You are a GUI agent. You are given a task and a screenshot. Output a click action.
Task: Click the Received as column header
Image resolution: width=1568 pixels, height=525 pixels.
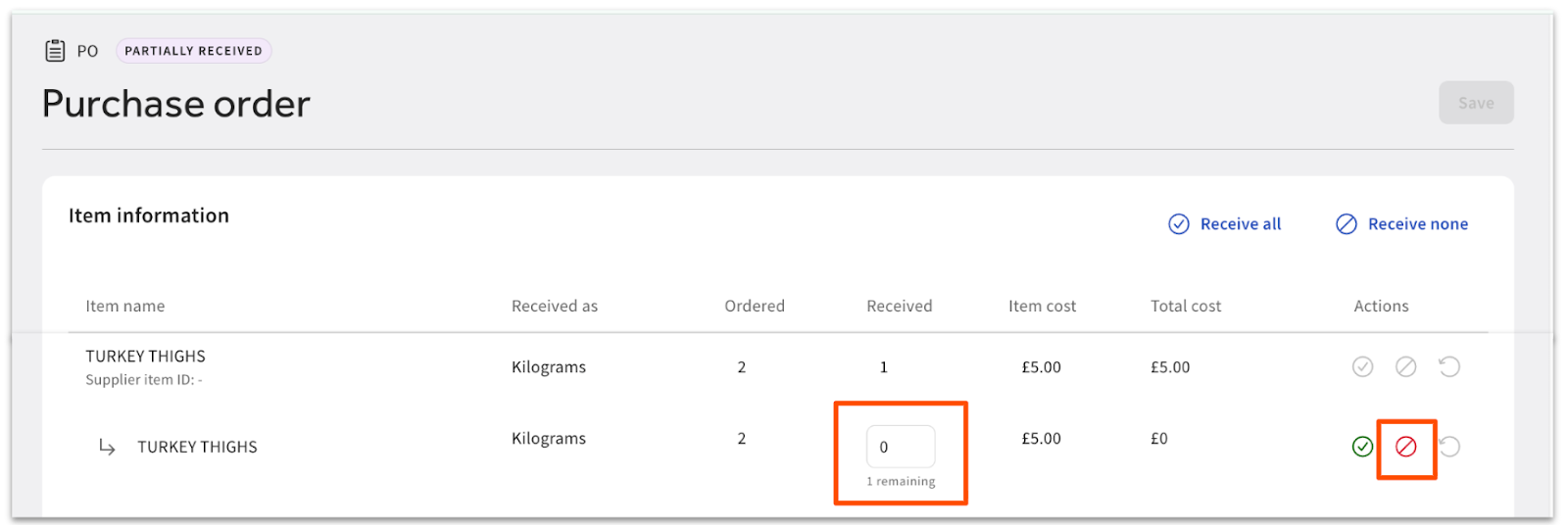(555, 306)
